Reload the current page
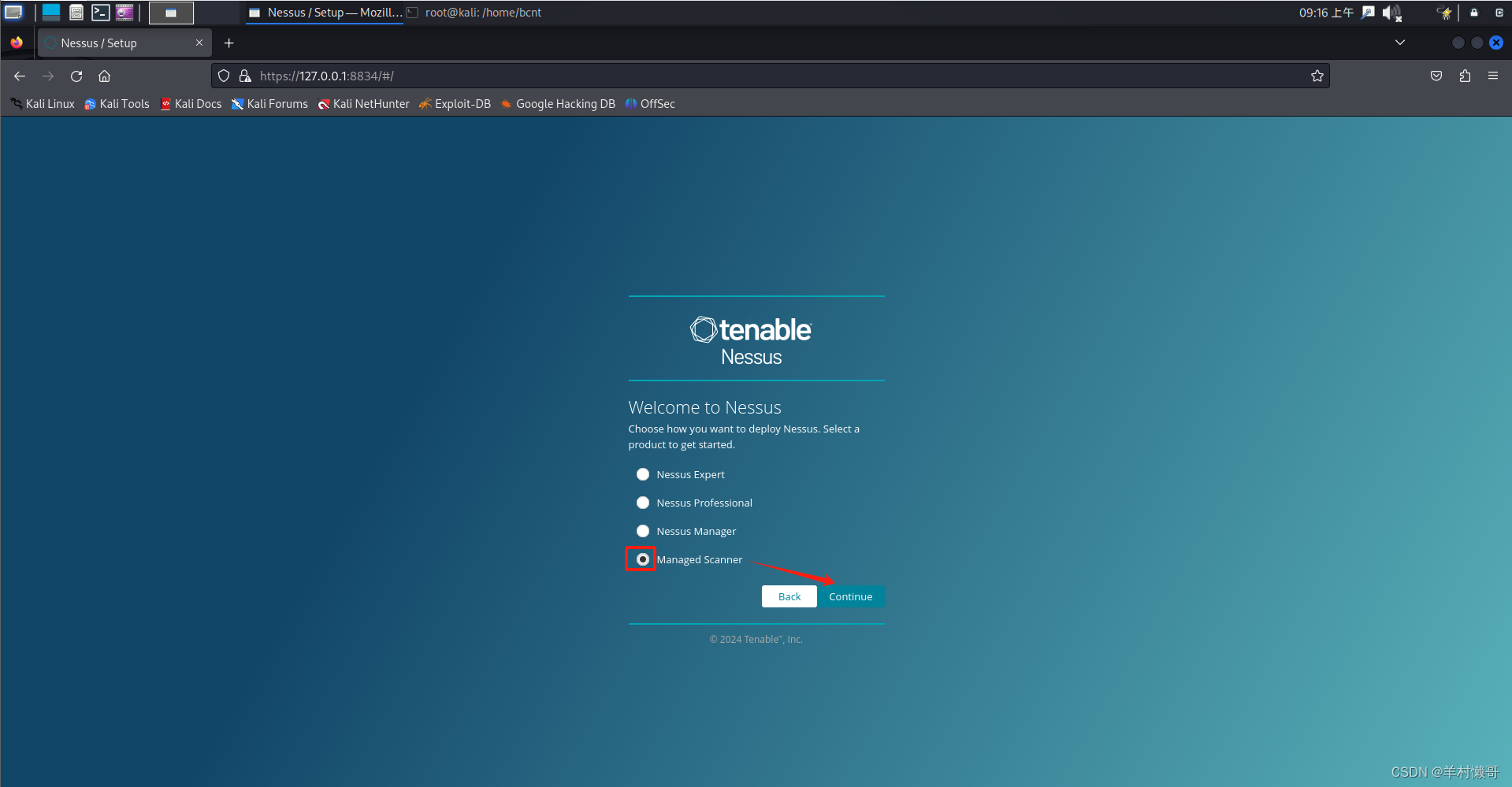The width and height of the screenshot is (1512, 787). [76, 76]
